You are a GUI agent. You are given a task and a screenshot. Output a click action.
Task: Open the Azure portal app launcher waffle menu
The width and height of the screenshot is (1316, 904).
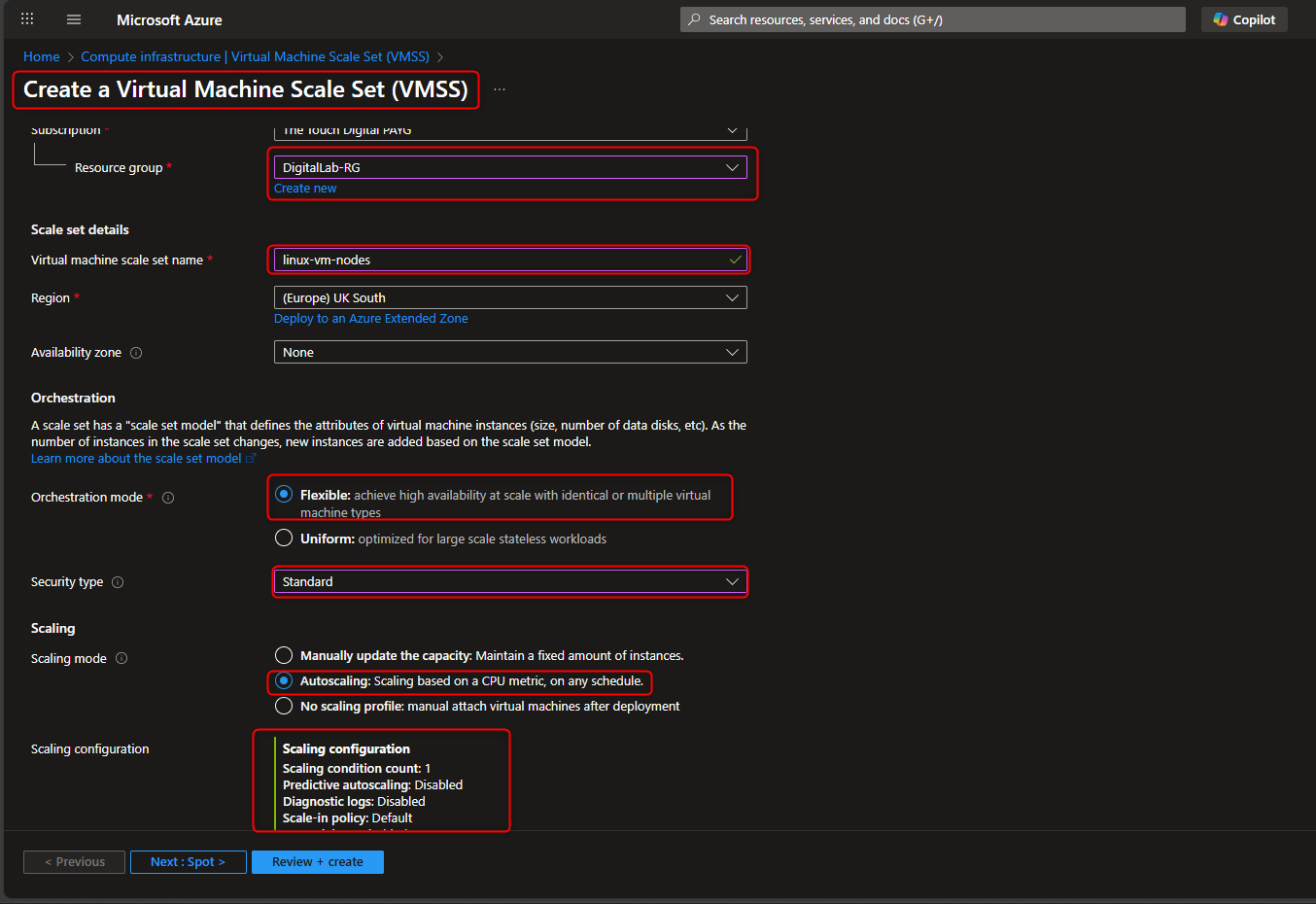(26, 18)
